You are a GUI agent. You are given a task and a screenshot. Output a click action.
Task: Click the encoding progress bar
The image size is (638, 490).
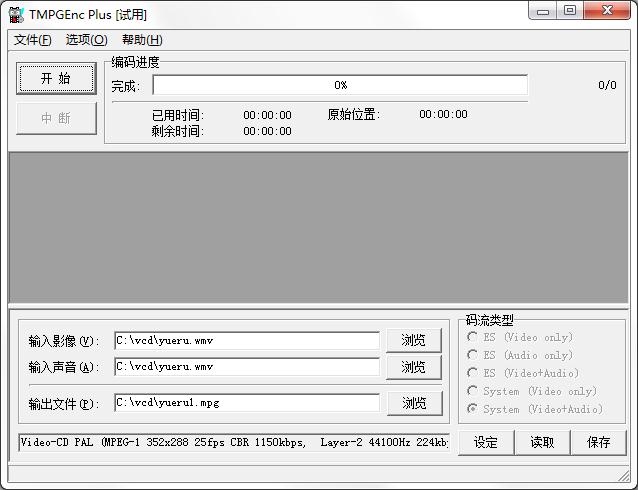(340, 86)
